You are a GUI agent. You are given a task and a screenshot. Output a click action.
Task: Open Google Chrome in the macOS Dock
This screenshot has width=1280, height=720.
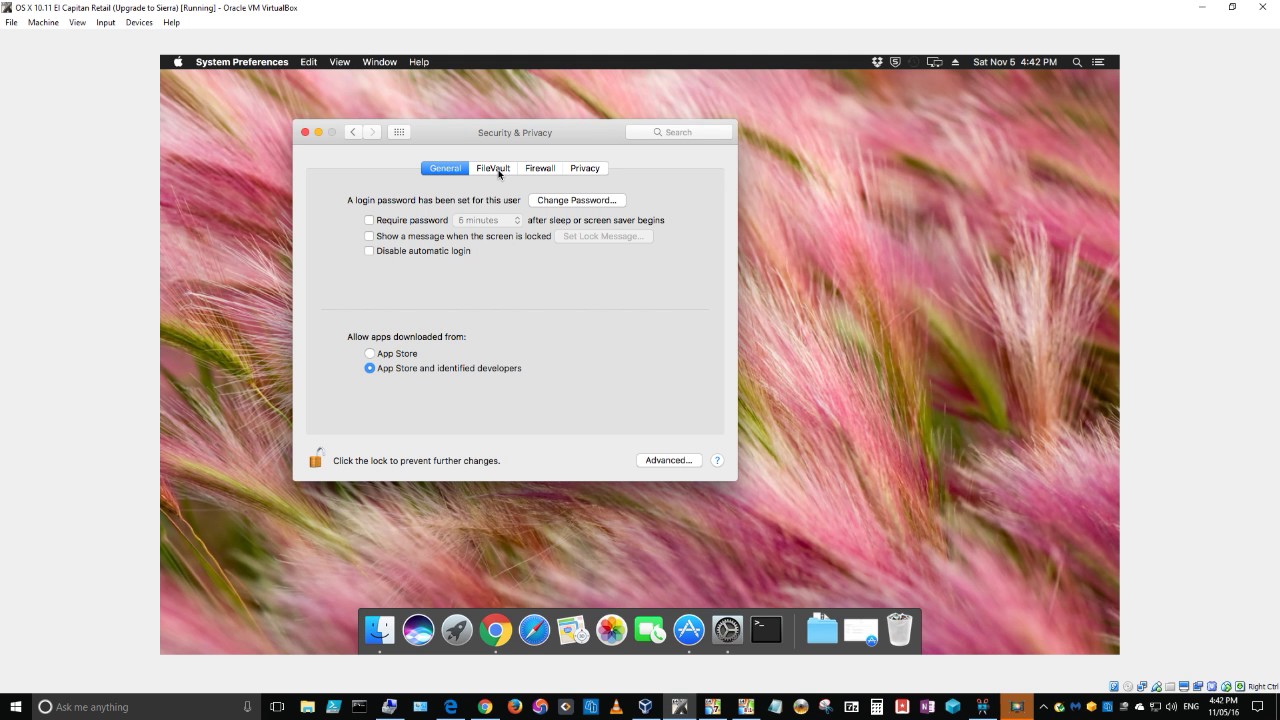coord(495,630)
